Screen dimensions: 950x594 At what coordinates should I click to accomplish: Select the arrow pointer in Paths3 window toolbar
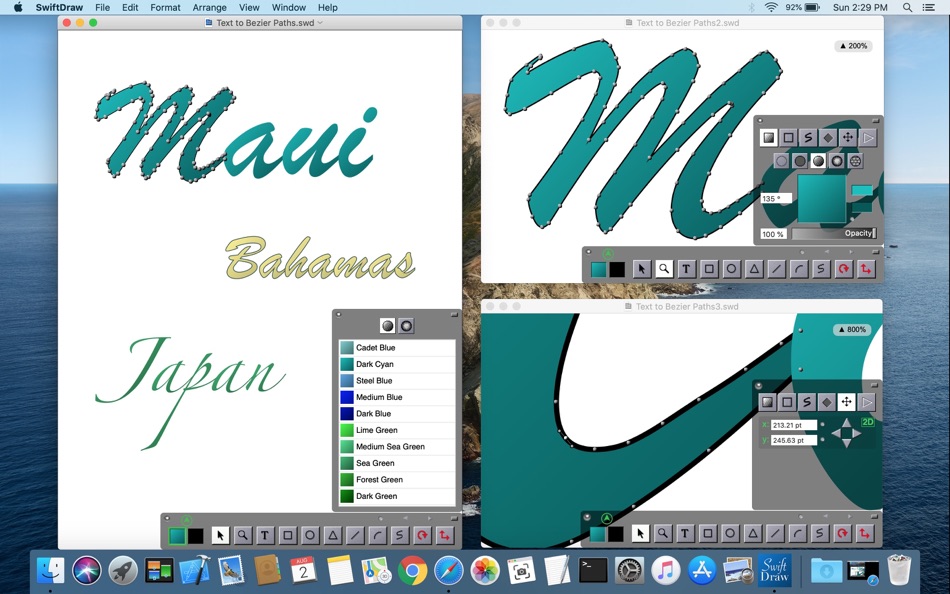coord(640,533)
